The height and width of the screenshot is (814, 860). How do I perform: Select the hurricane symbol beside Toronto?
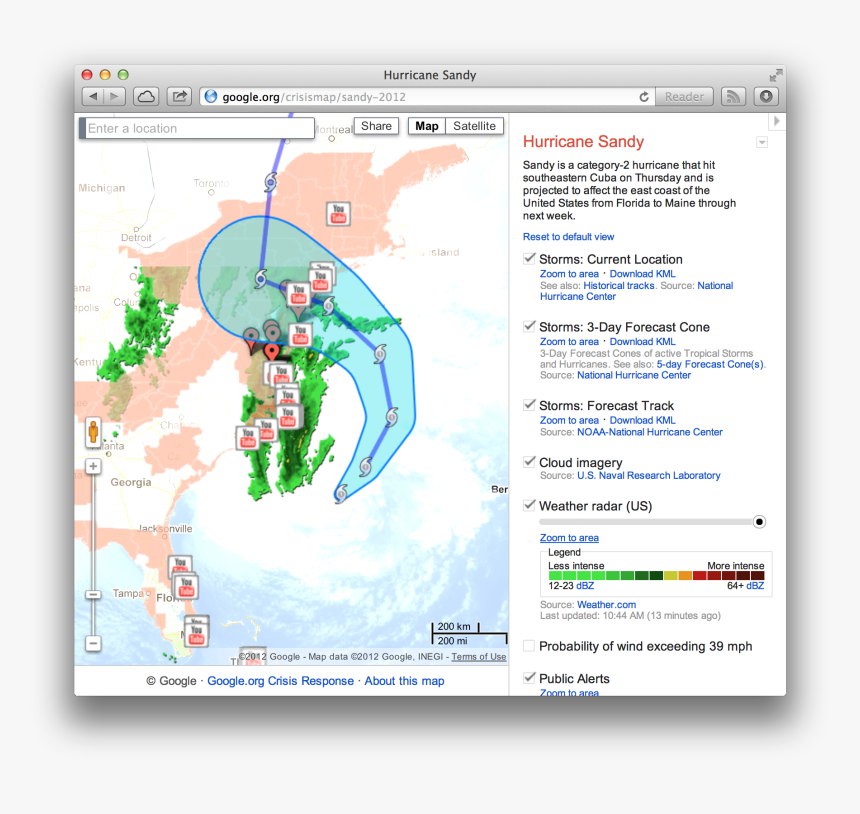coord(271,182)
